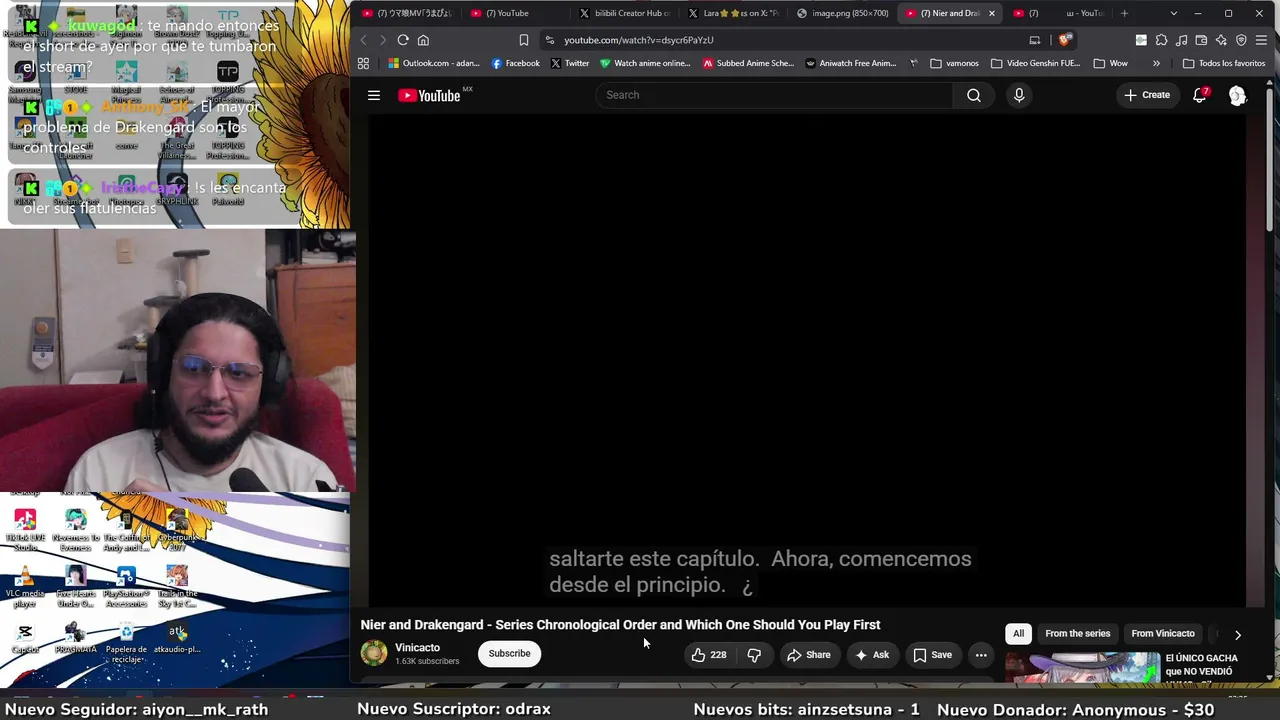Image resolution: width=1280 pixels, height=720 pixels.
Task: Go to the YouTube home logo
Action: point(429,95)
